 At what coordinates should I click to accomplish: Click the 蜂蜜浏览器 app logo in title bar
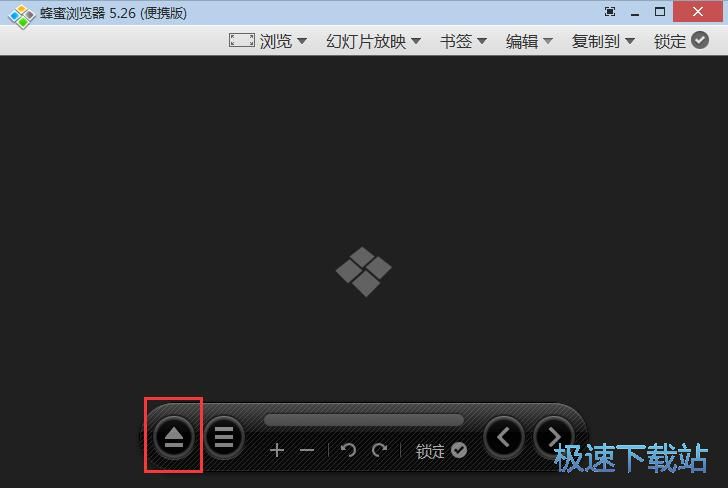pos(21,16)
